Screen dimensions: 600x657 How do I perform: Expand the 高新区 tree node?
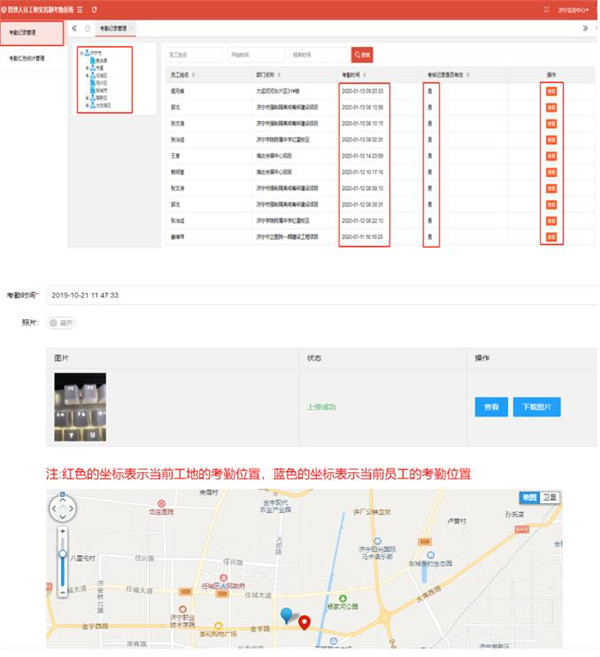click(x=87, y=98)
